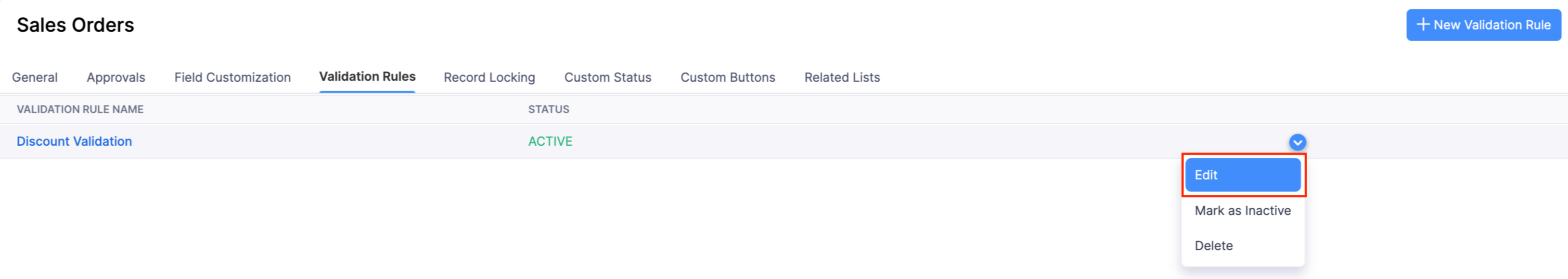
Task: Switch to the General tab
Action: [x=34, y=77]
